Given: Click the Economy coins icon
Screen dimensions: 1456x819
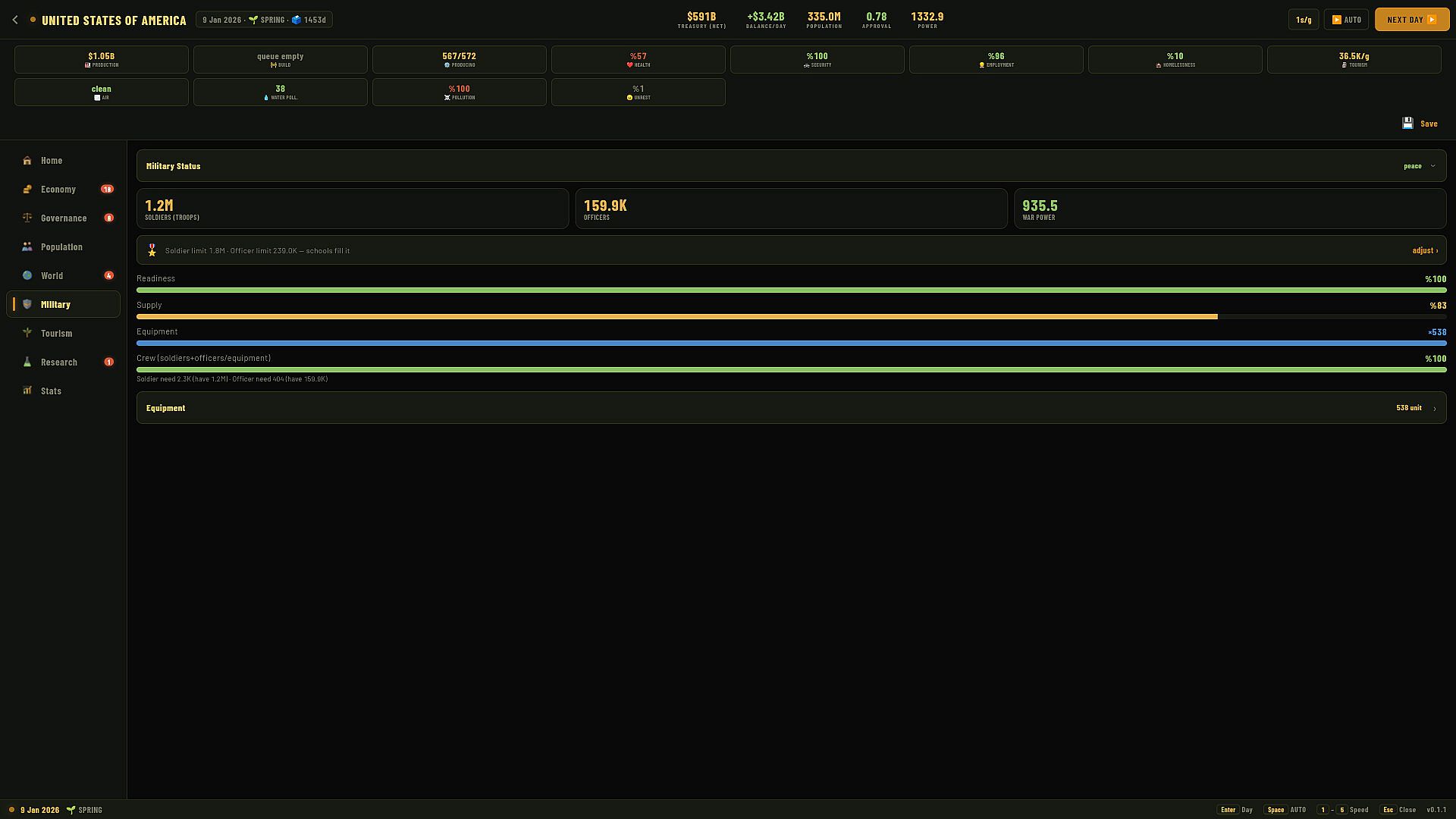Looking at the screenshot, I should 27,190.
